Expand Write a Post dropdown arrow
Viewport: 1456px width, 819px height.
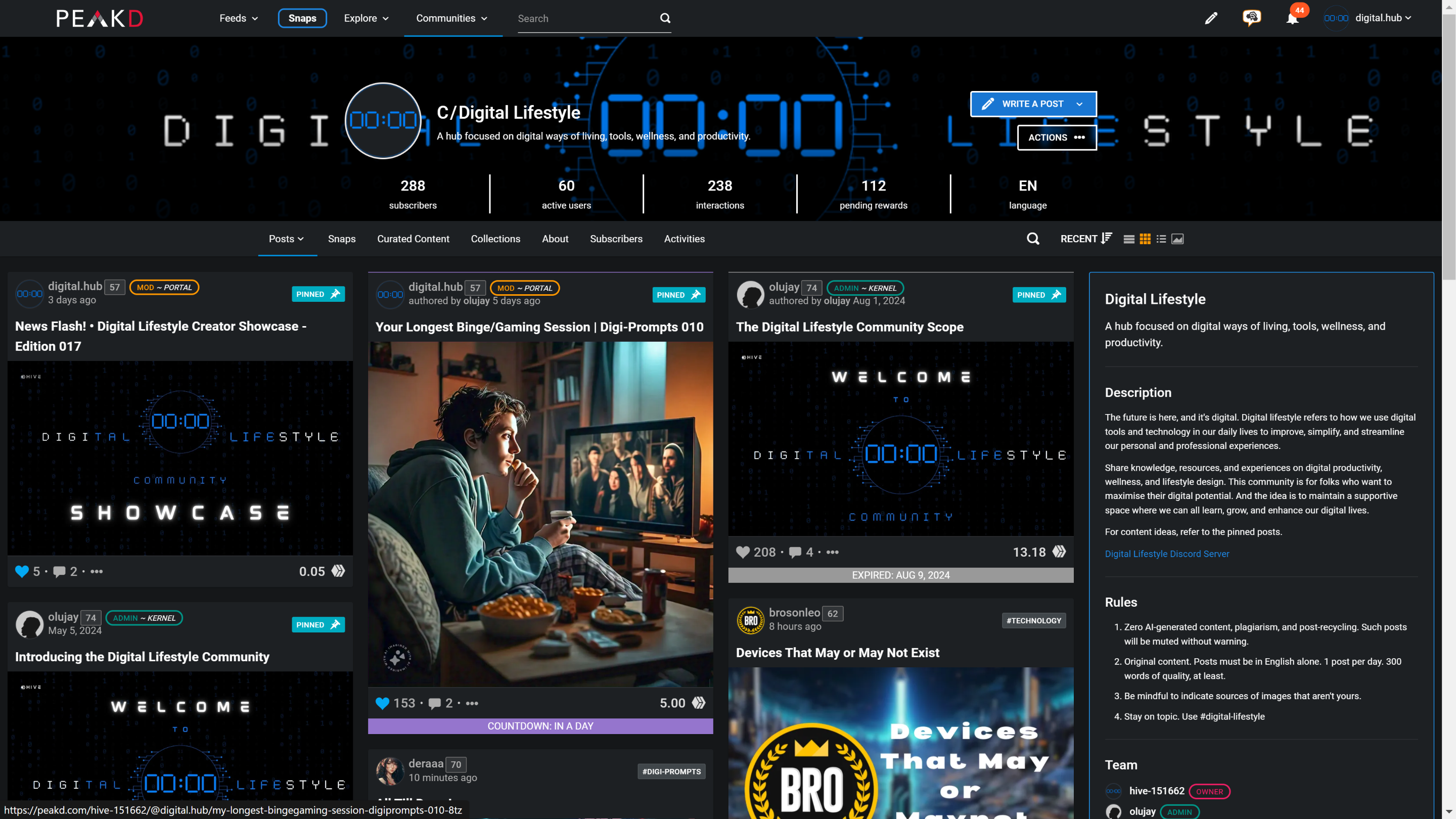(x=1079, y=104)
